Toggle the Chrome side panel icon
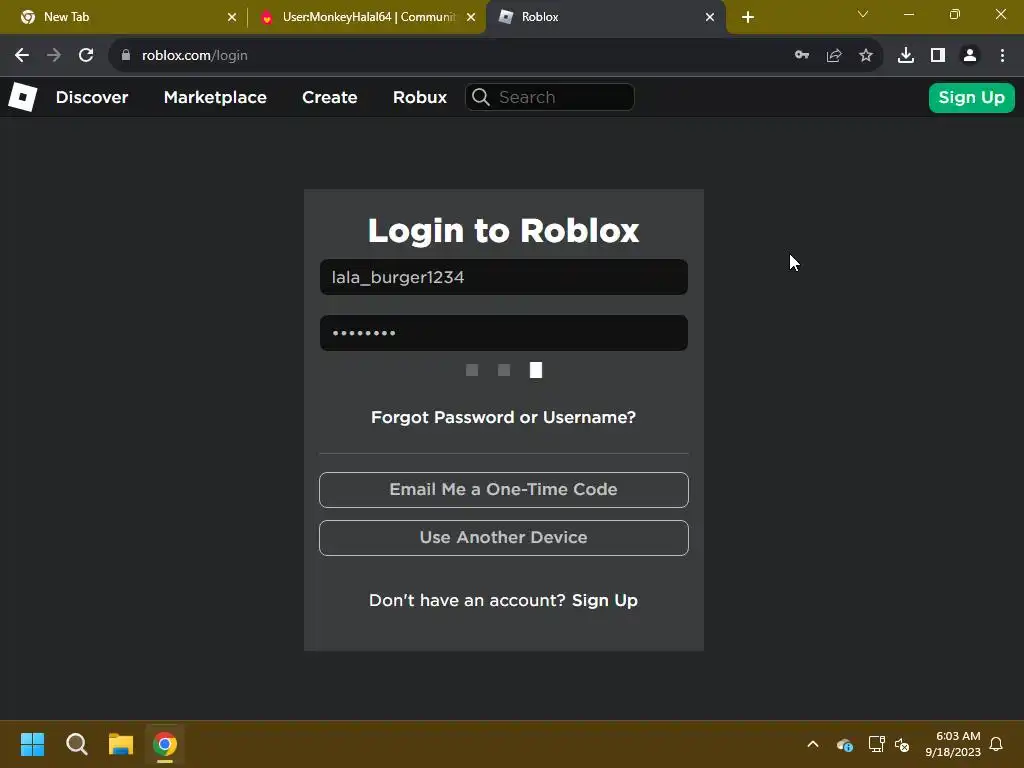Screen dimensions: 1024x768 [938, 56]
